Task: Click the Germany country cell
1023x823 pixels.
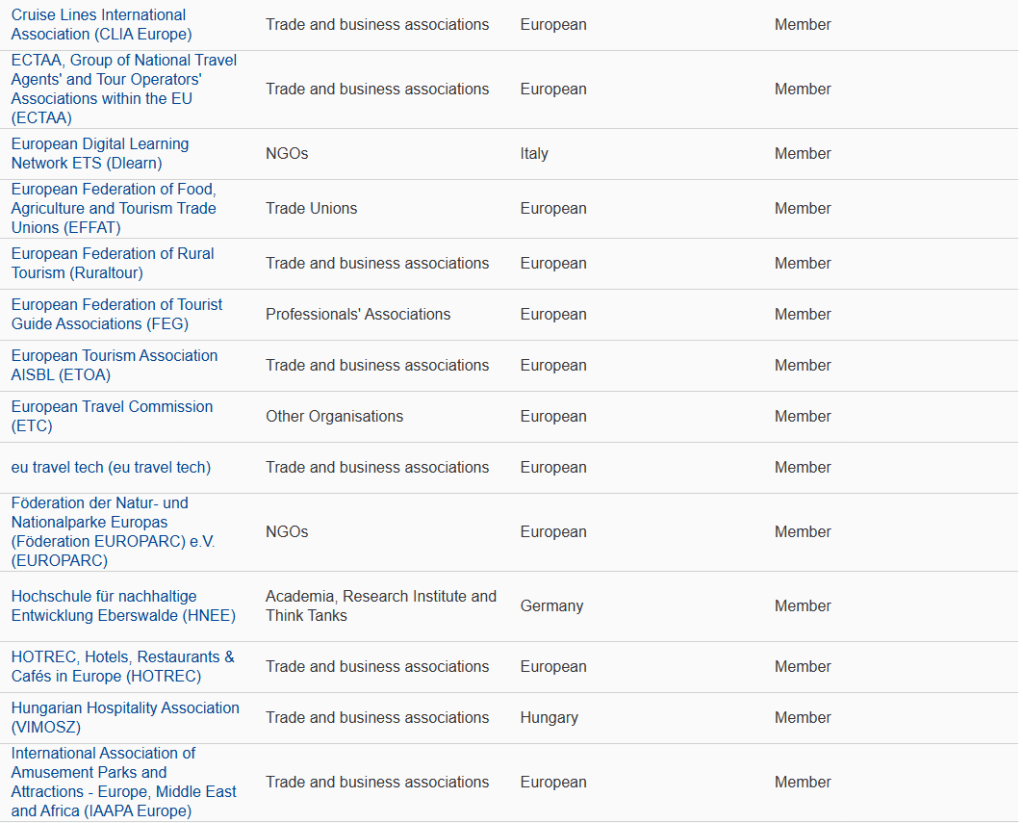Action: (x=551, y=606)
